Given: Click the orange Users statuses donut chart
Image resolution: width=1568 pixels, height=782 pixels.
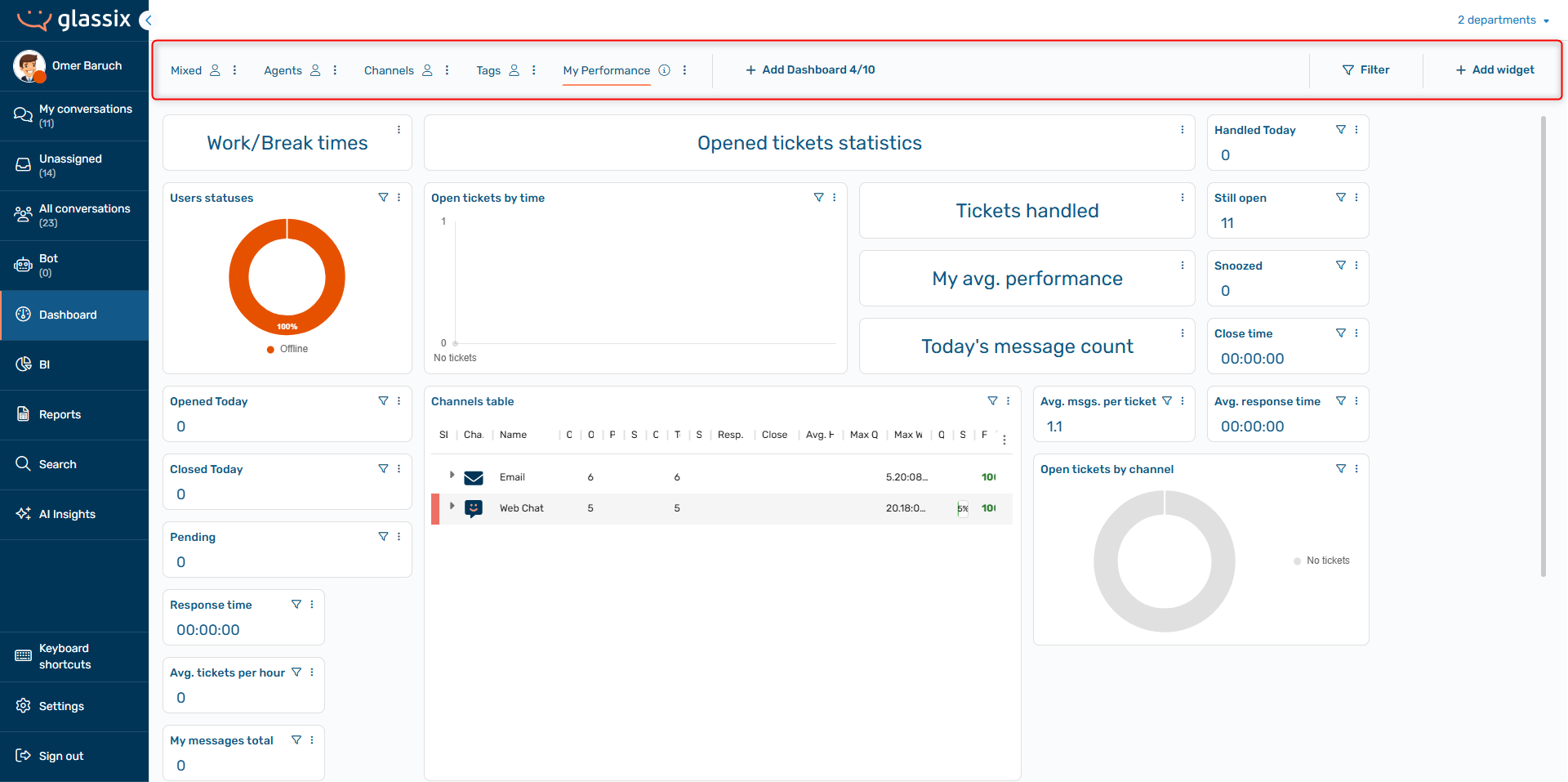Looking at the screenshot, I should click(287, 277).
